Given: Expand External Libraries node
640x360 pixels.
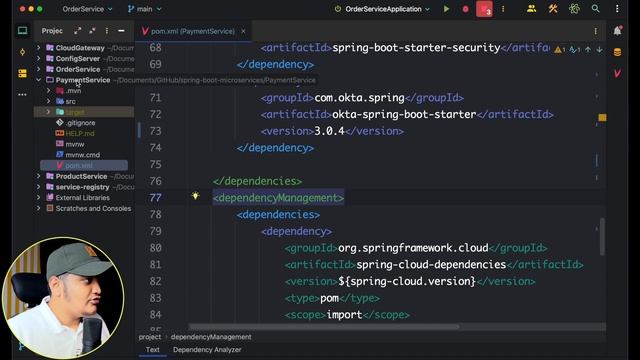Looking at the screenshot, I should point(38,197).
